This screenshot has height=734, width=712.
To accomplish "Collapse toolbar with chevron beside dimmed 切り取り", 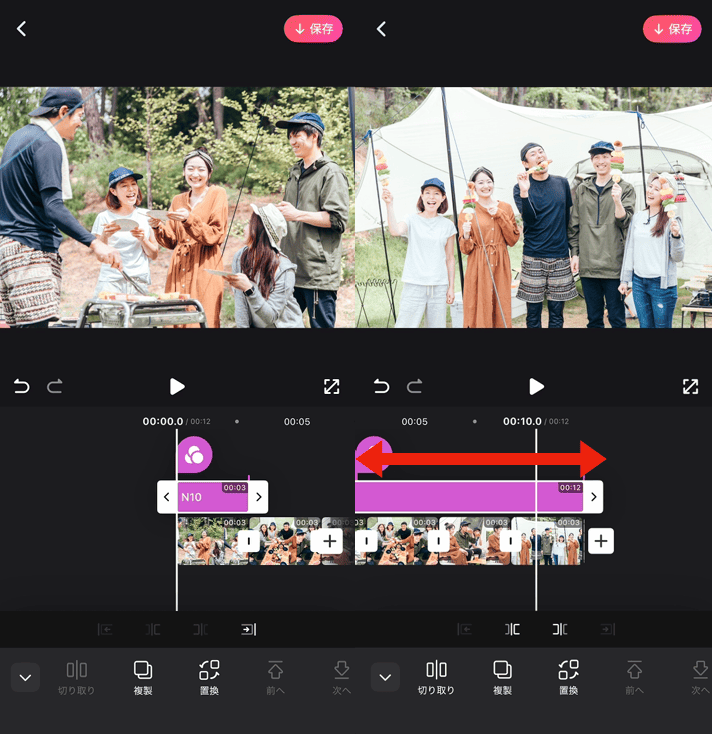I will point(26,677).
